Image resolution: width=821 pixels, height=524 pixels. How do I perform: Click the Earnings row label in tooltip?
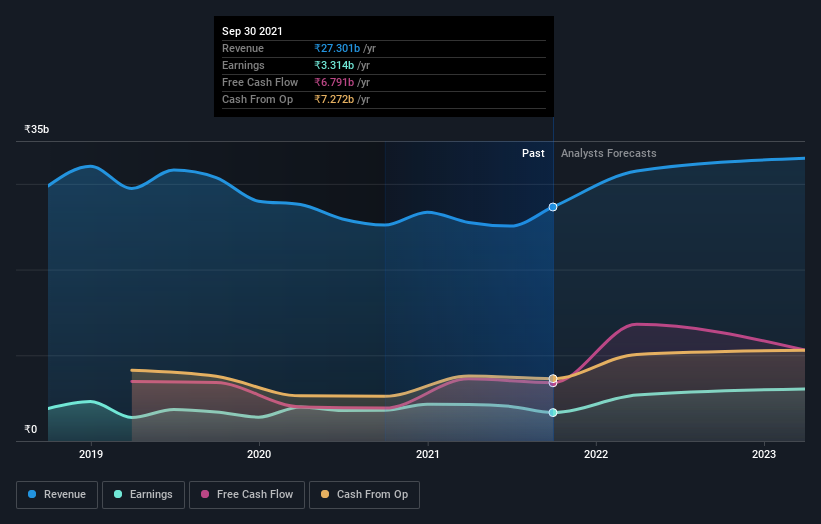243,65
